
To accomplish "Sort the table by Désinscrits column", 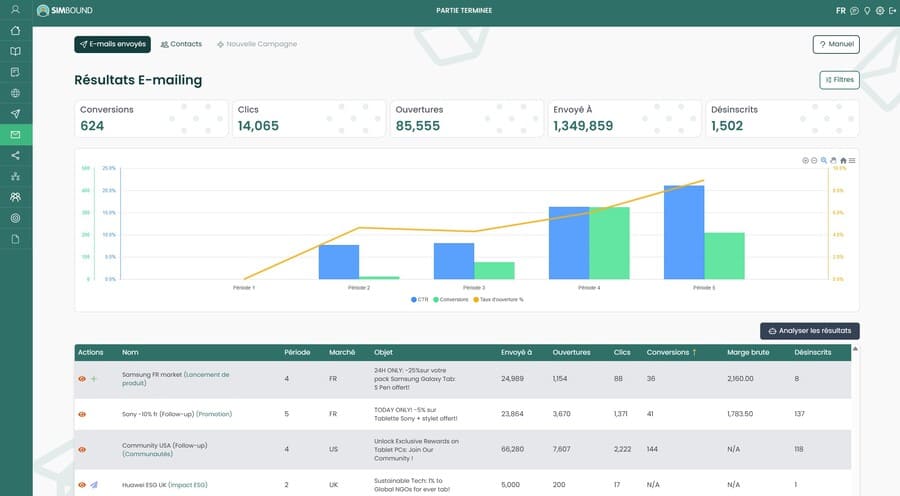I will click(813, 352).
